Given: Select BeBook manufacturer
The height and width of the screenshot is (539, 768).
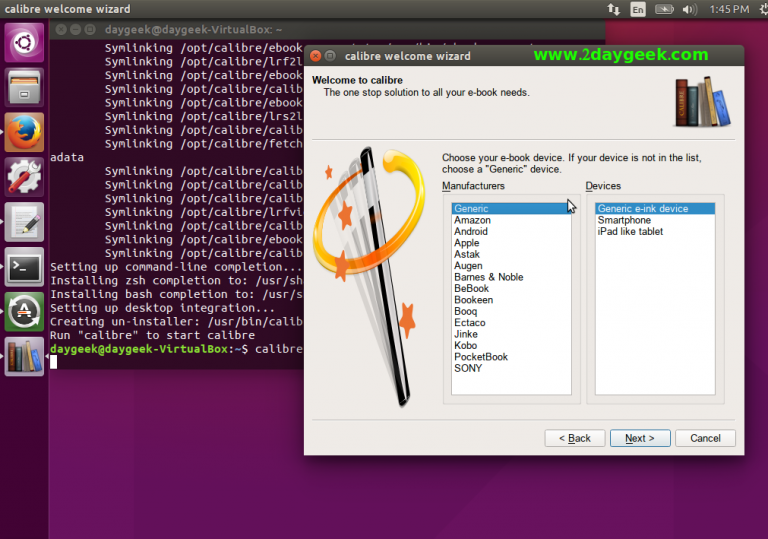Looking at the screenshot, I should (511, 289).
